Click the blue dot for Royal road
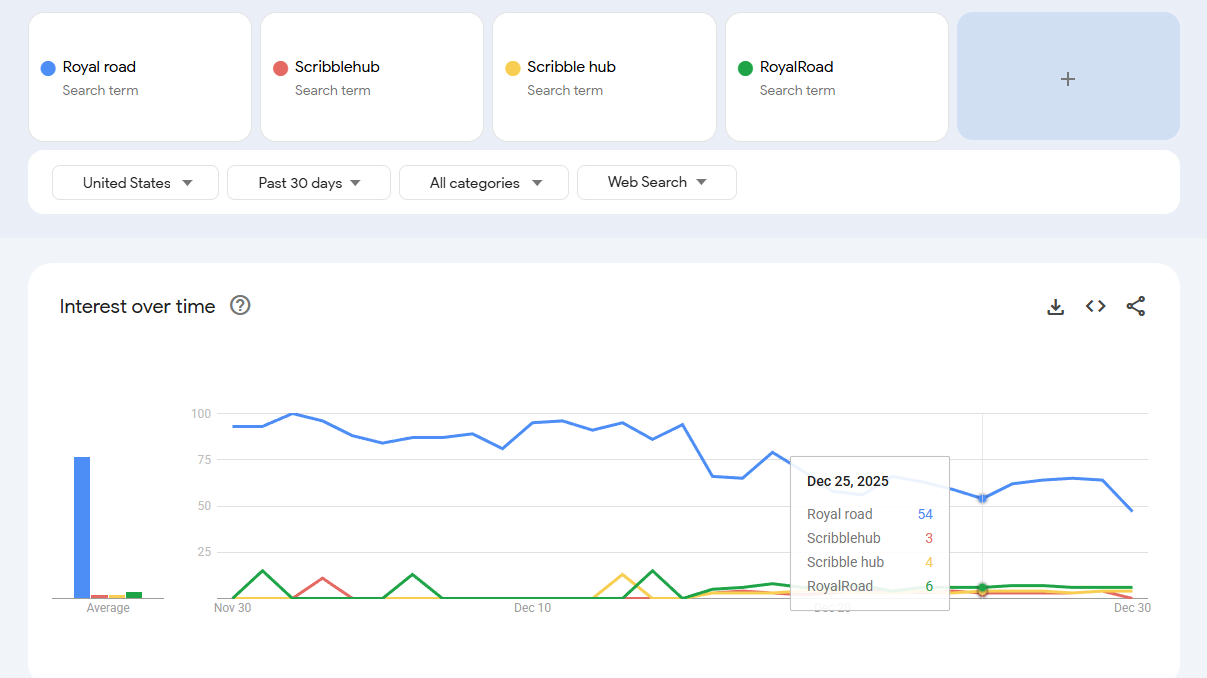Viewport: 1207px width, 678px height. click(48, 68)
